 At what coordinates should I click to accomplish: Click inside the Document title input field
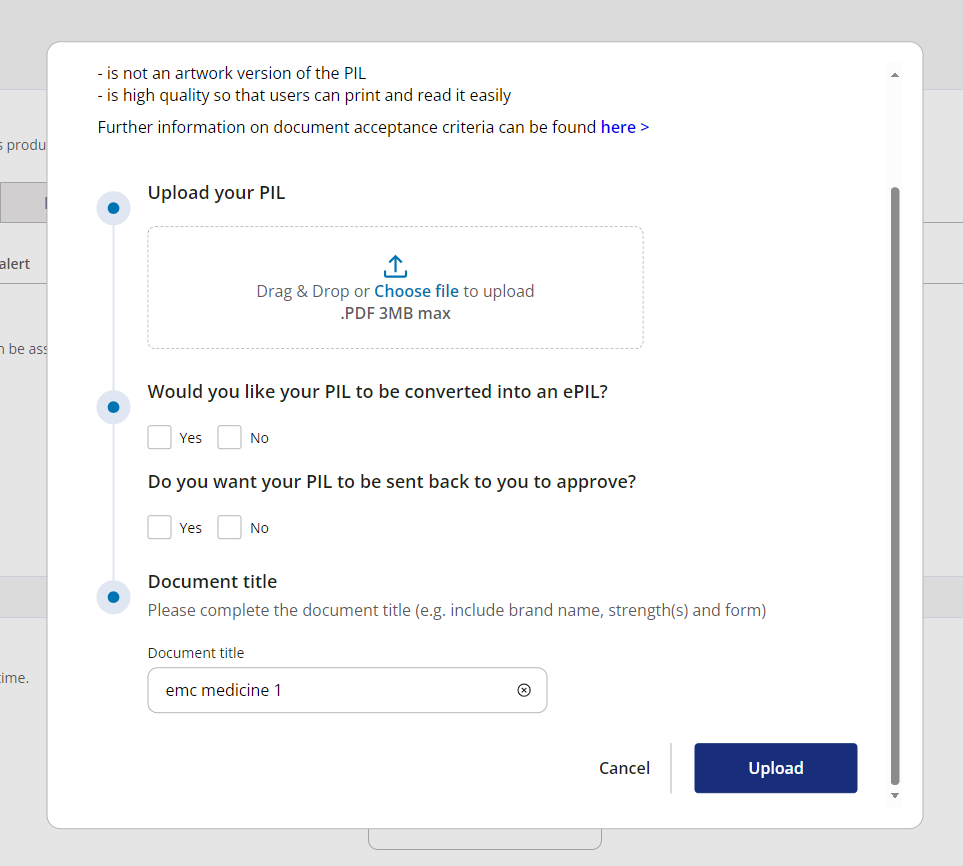pos(330,690)
